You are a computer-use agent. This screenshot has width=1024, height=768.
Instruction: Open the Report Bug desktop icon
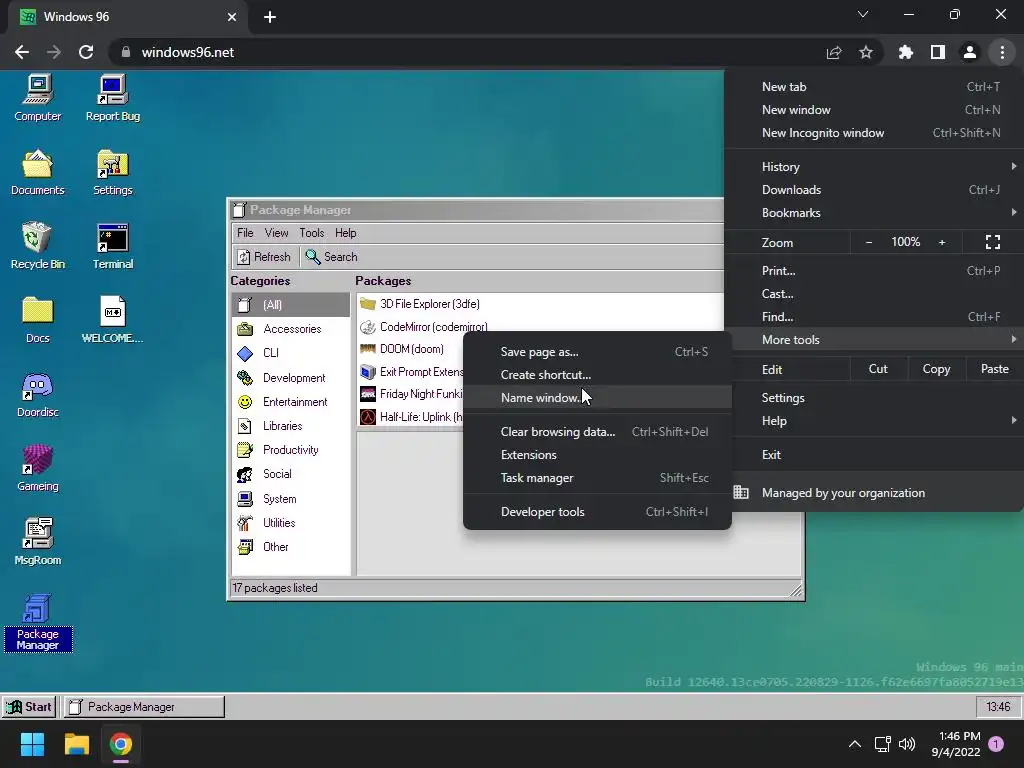point(112,98)
